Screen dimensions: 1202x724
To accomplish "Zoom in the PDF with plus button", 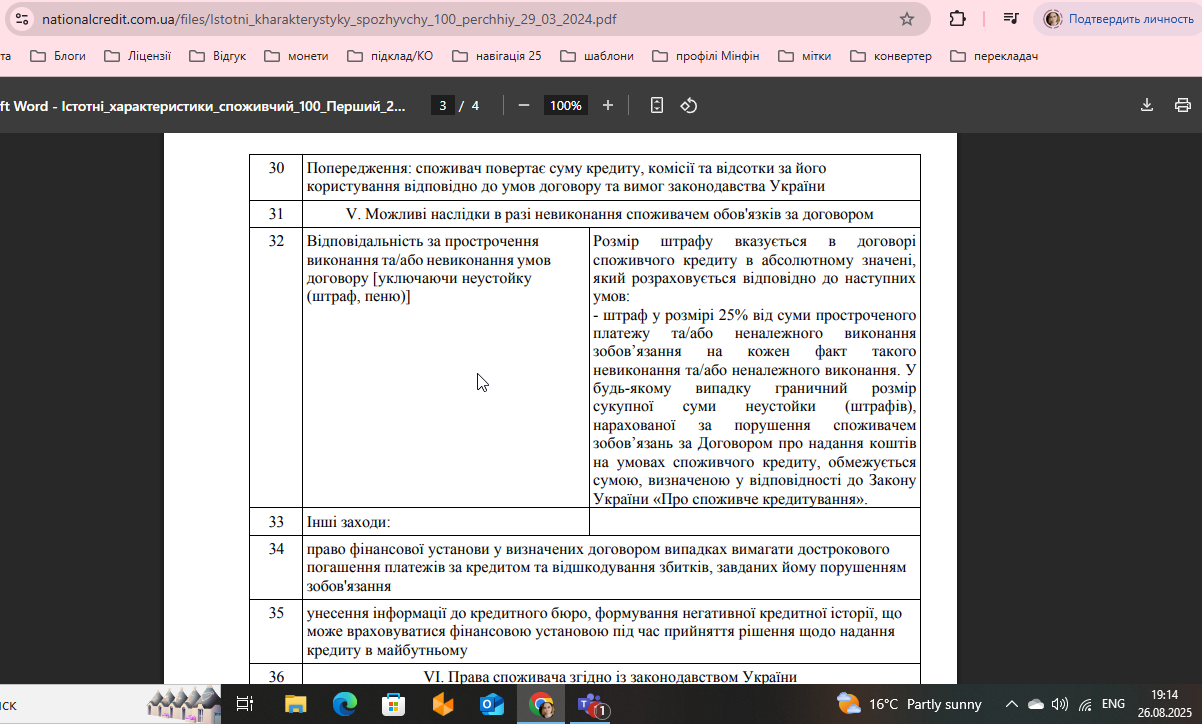I will coord(607,105).
